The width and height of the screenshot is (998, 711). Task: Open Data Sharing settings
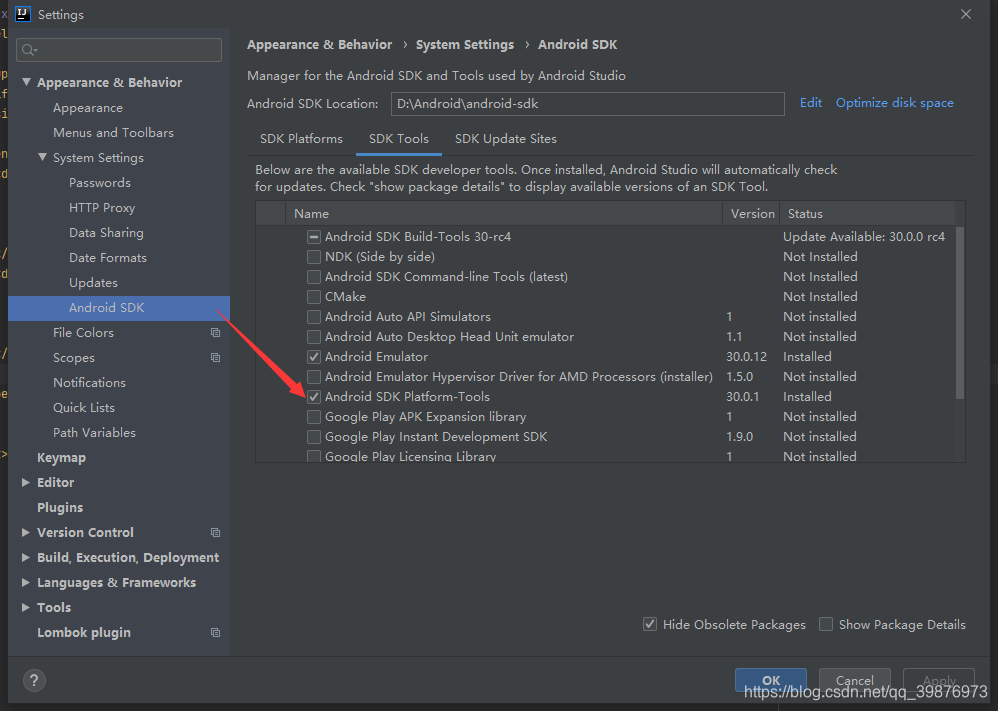click(106, 232)
